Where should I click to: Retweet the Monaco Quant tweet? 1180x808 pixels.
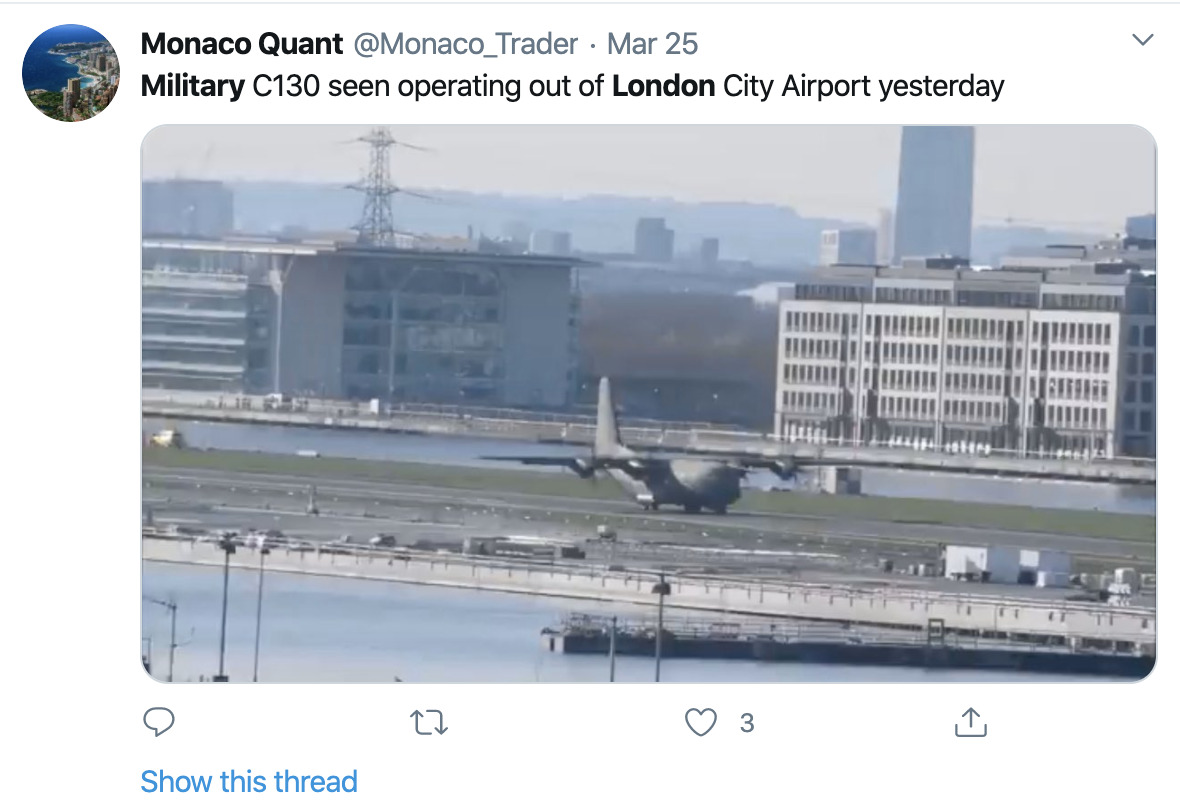pyautogui.click(x=430, y=721)
